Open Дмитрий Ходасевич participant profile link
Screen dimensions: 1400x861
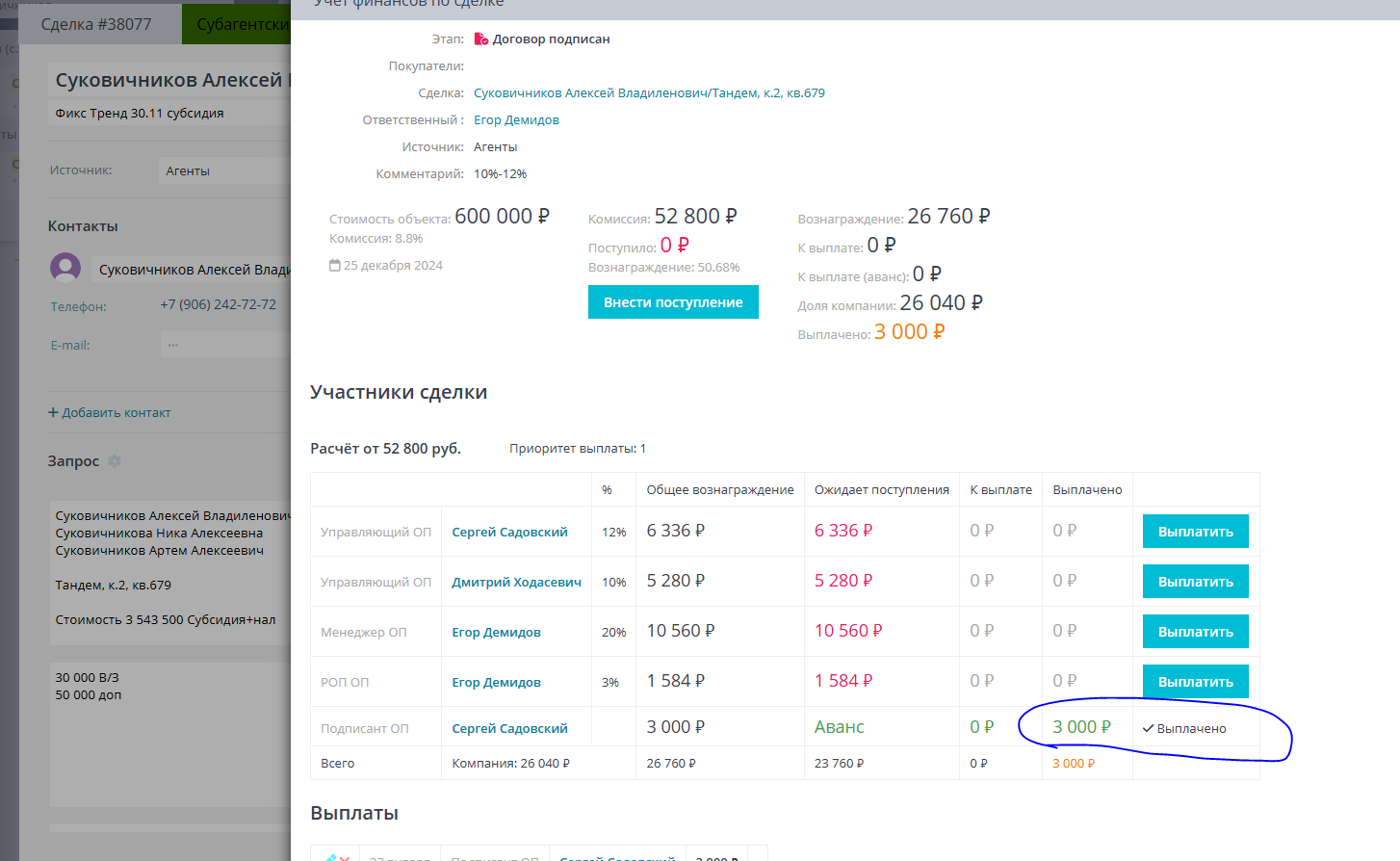tap(516, 582)
